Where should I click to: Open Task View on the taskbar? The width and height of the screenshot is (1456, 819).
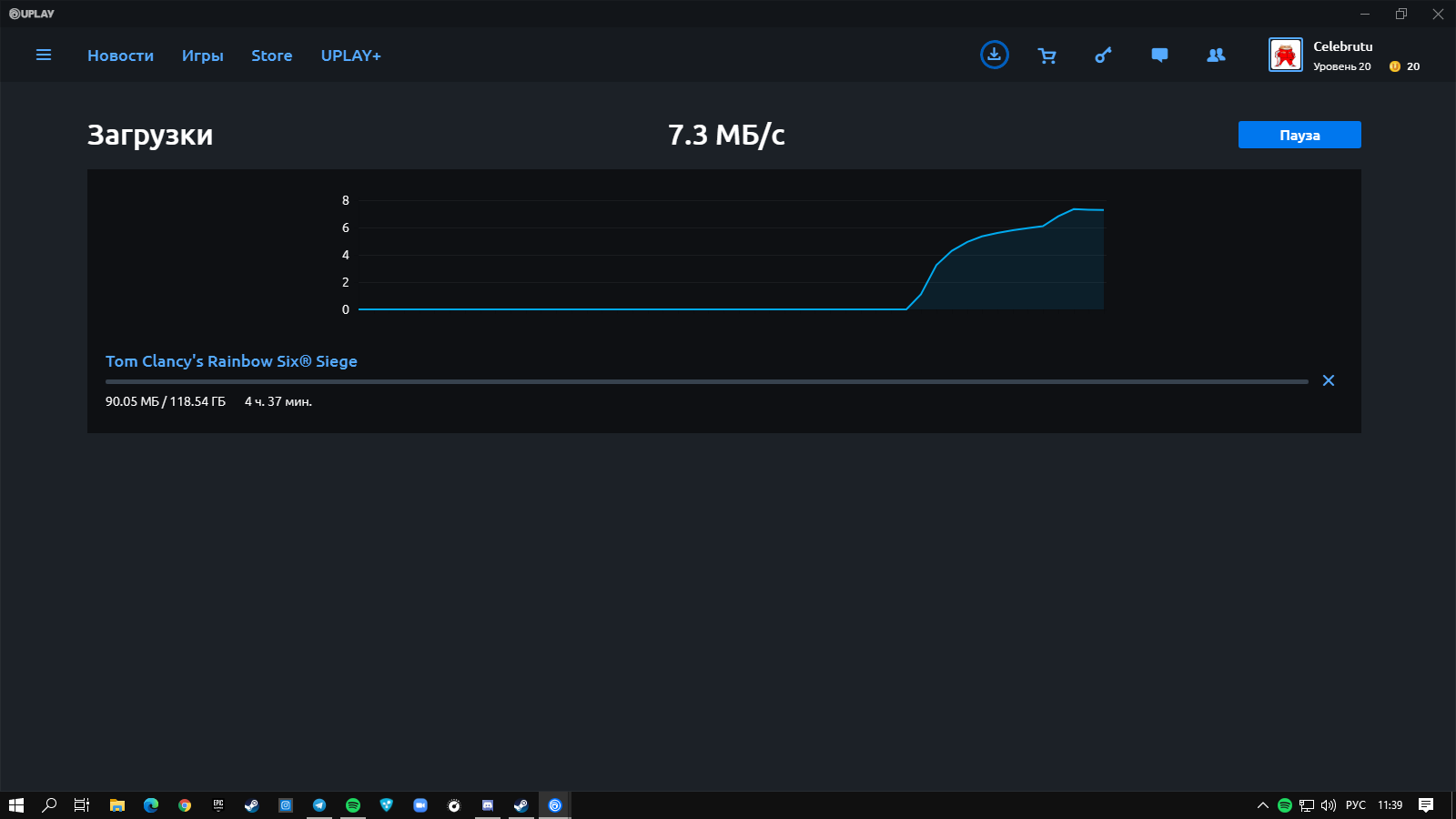pyautogui.click(x=82, y=805)
